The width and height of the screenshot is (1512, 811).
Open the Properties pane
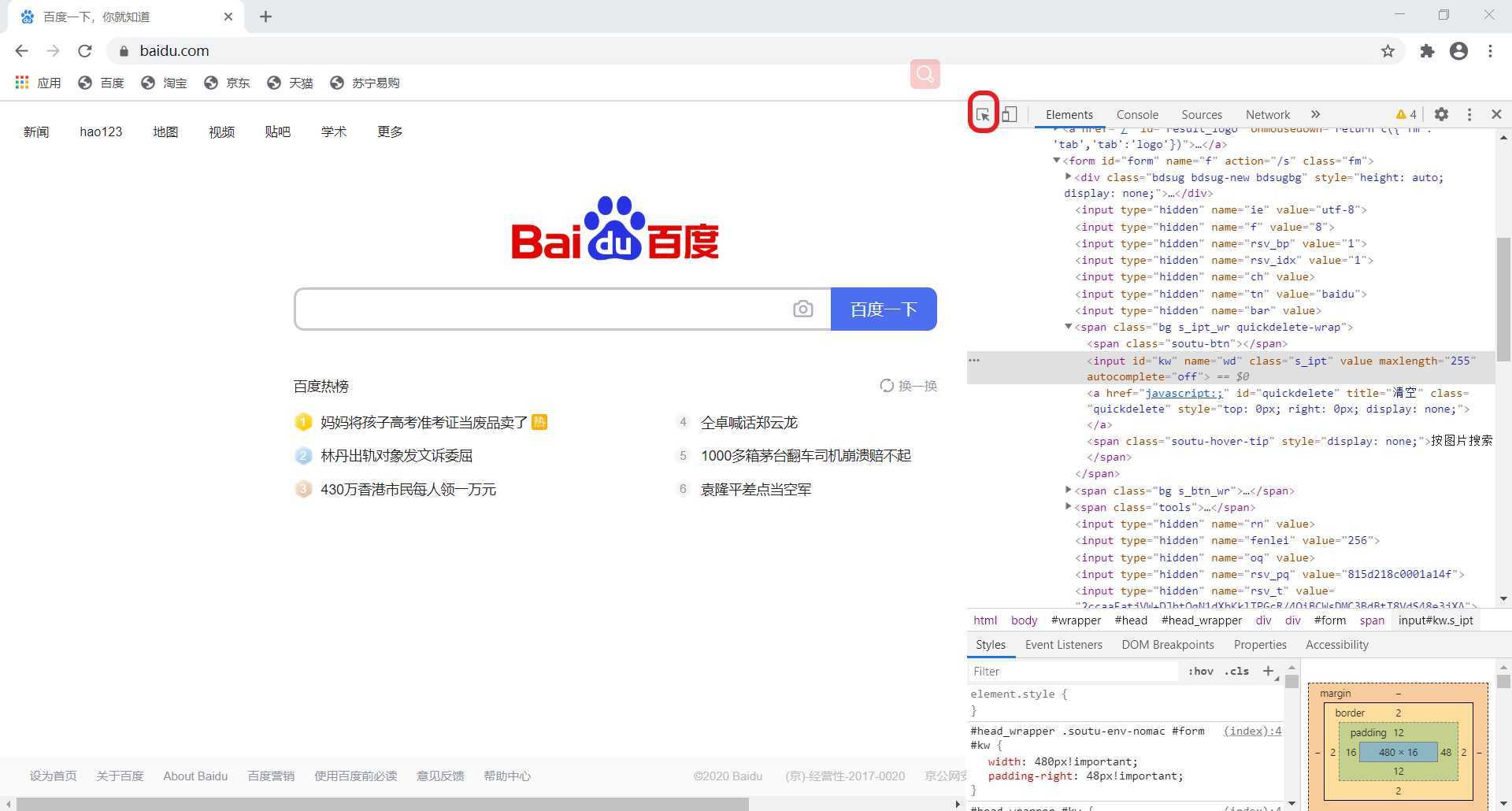point(1260,645)
